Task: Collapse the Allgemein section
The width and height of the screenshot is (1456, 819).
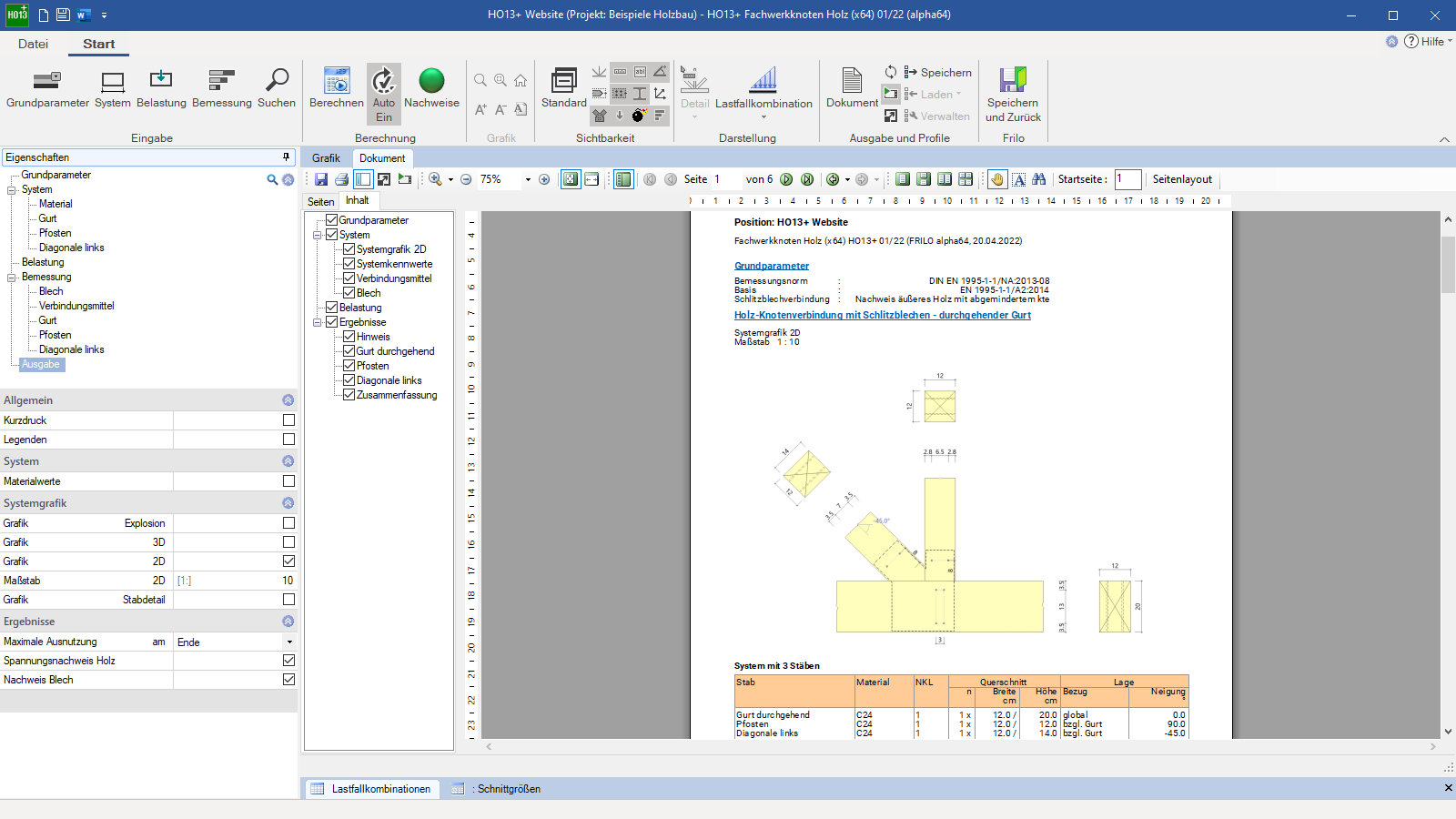Action: click(288, 400)
